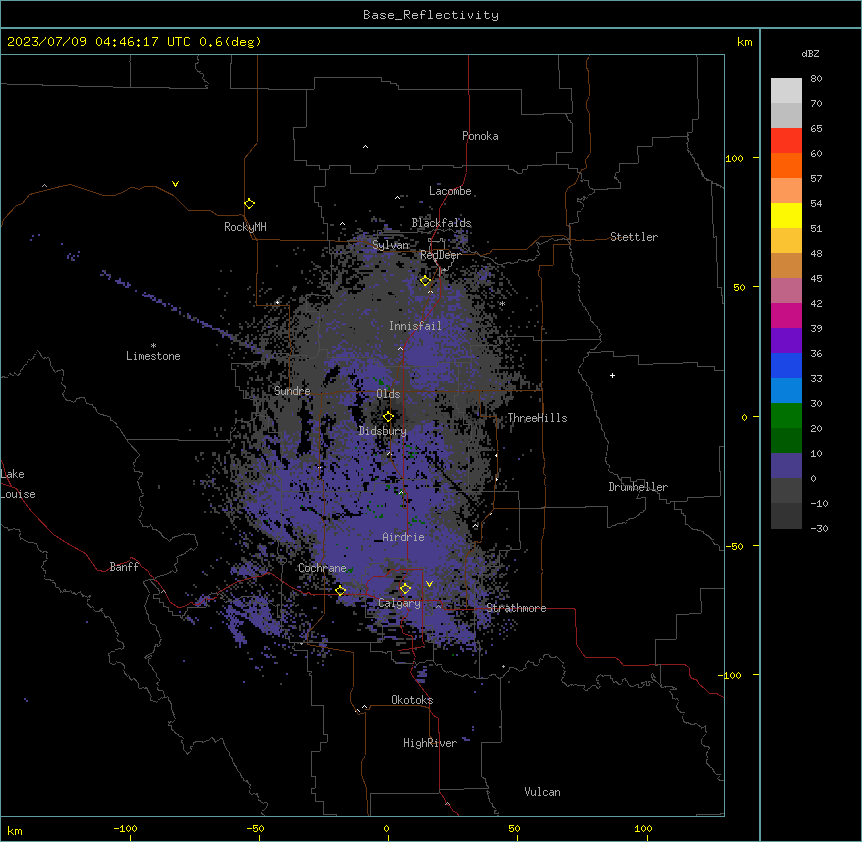Click the dBZ legend heading
Screen dimensions: 862x842
[810, 53]
